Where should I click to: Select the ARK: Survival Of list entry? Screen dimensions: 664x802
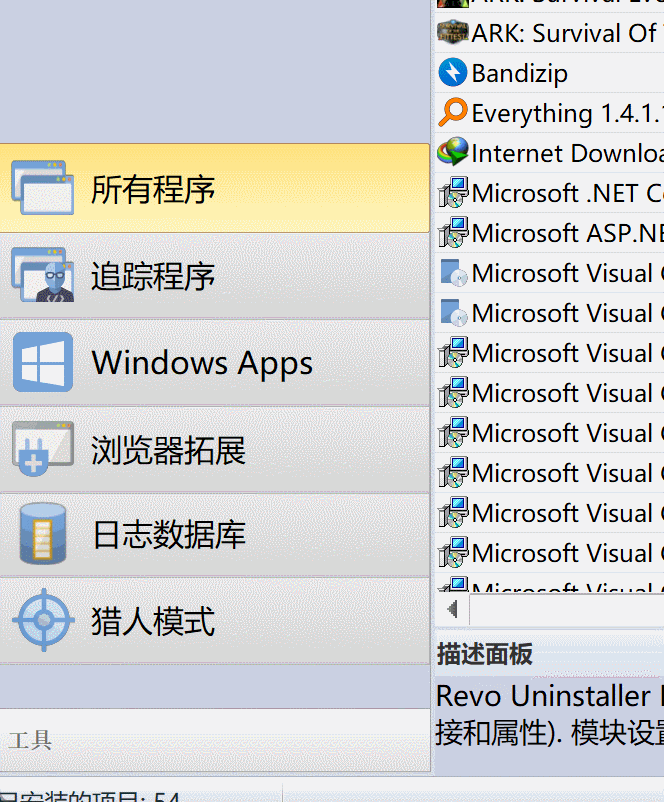[x=549, y=33]
